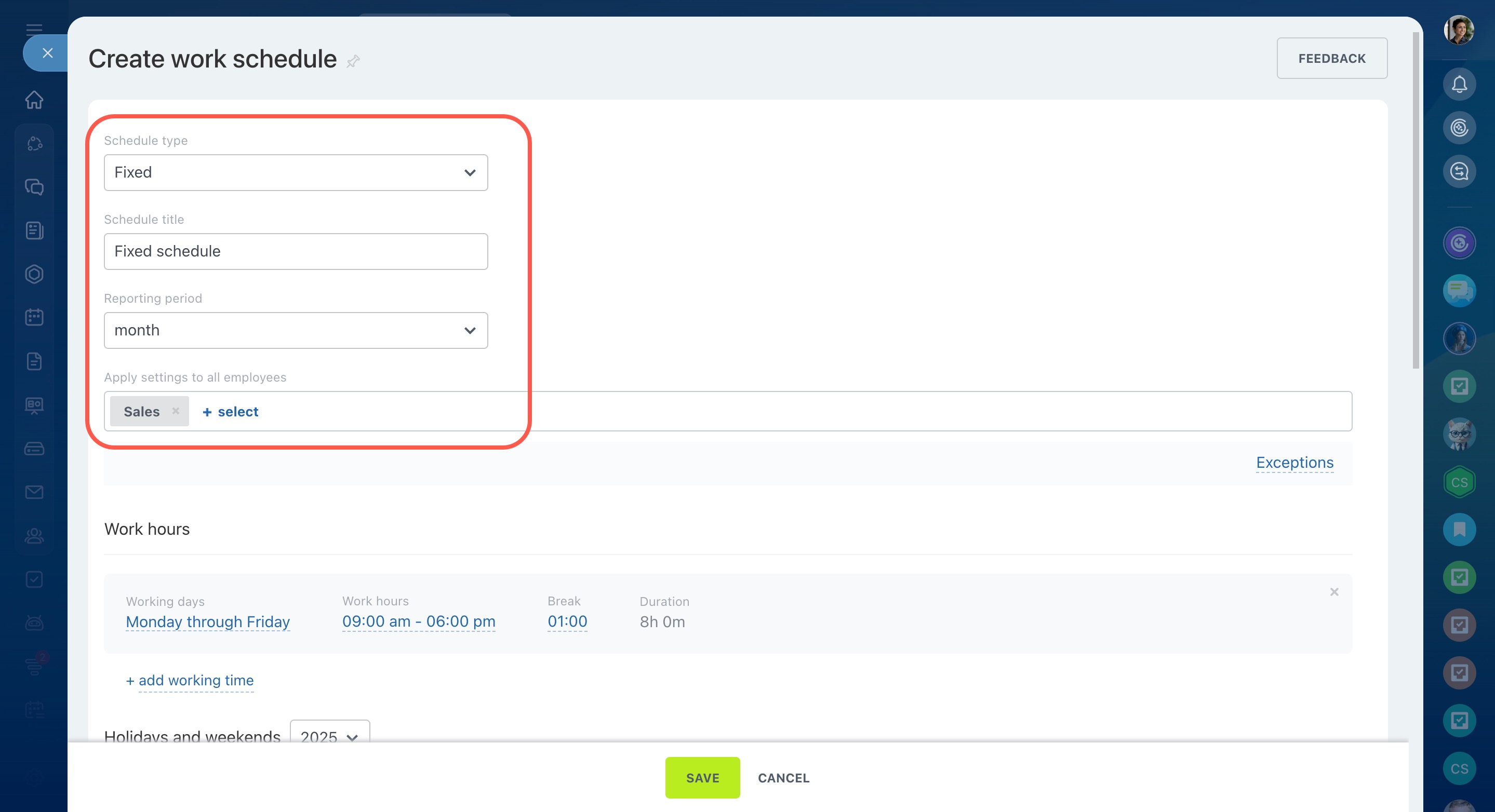Image resolution: width=1495 pixels, height=812 pixels.
Task: Click the + select link
Action: click(231, 412)
